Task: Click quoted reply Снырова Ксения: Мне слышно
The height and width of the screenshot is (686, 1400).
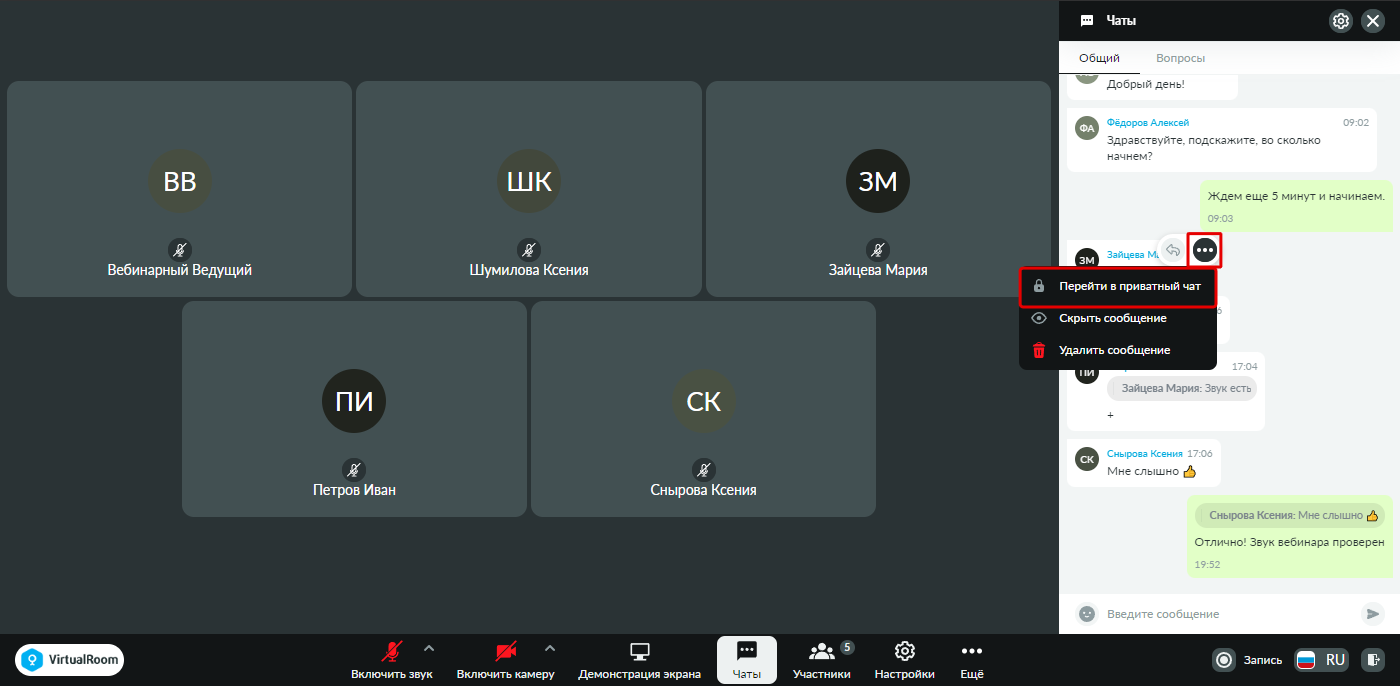Action: 1289,515
